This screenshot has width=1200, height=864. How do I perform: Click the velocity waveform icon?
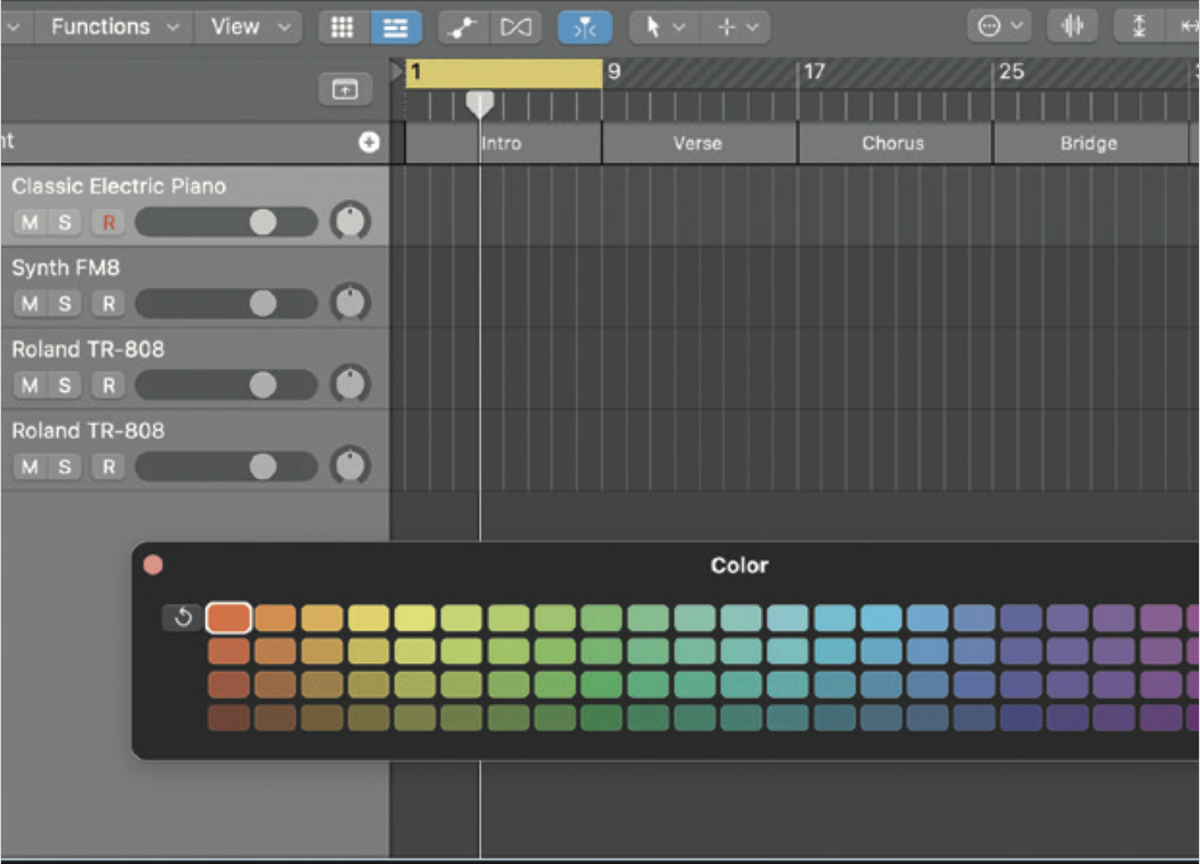1072,26
